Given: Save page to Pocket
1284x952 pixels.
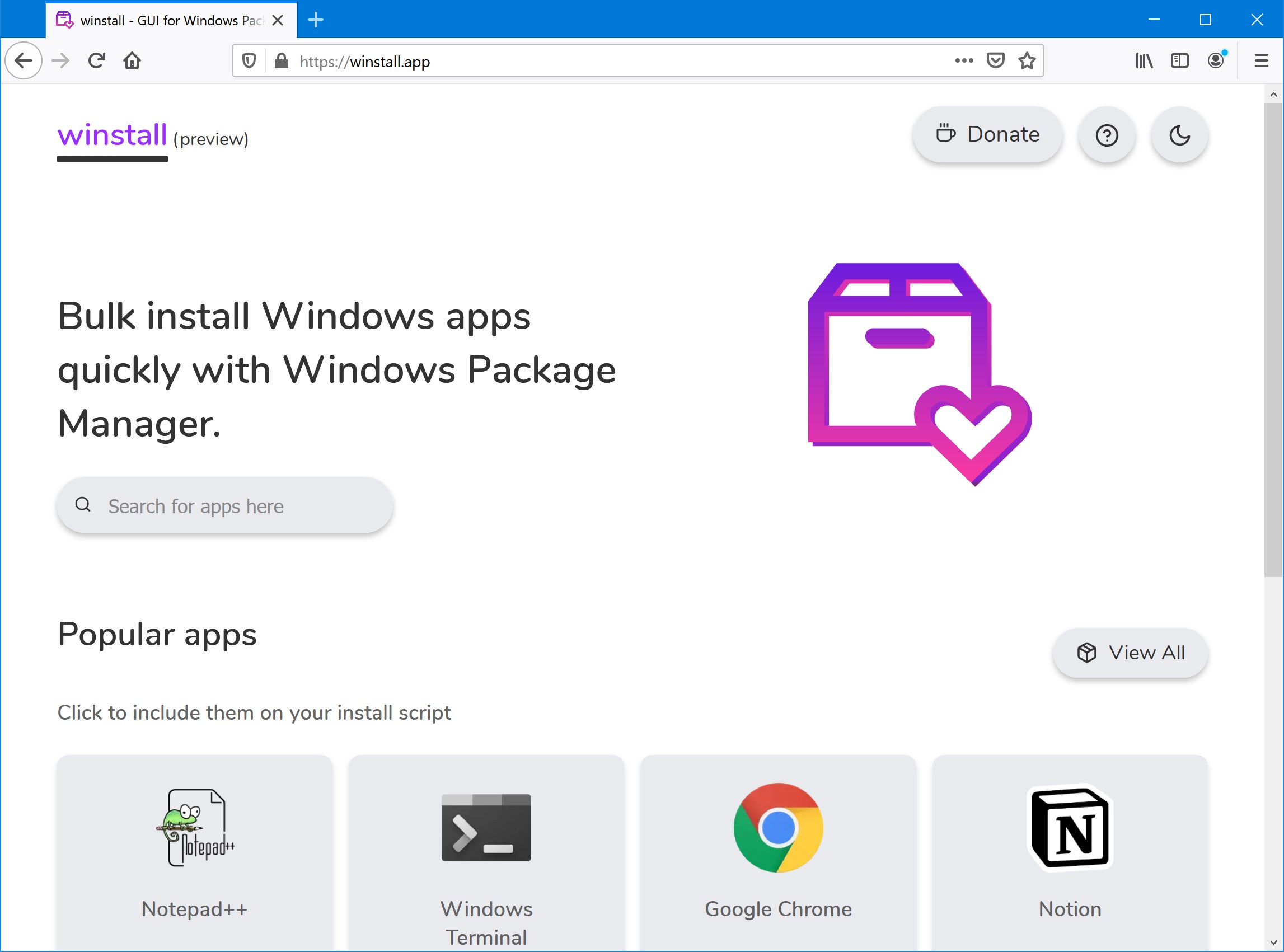Looking at the screenshot, I should coord(996,60).
